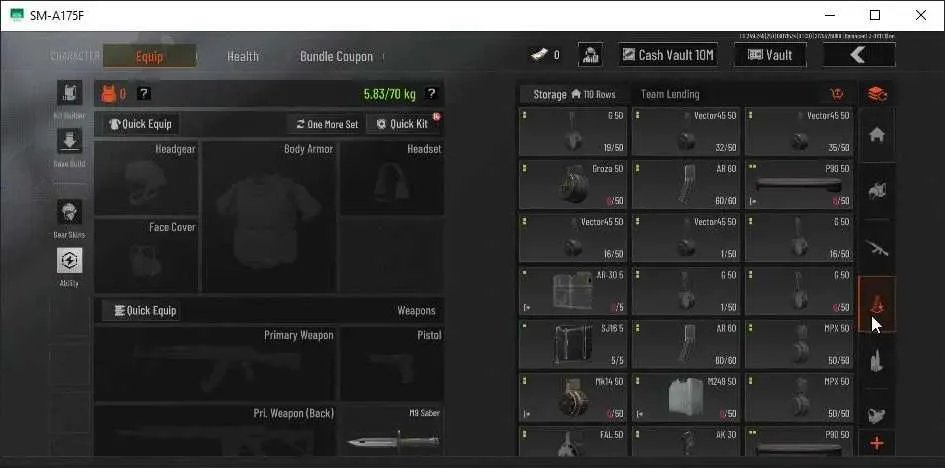Screen dimensions: 945x468
Task: Open the Gear Skins icon
Action: 69,212
